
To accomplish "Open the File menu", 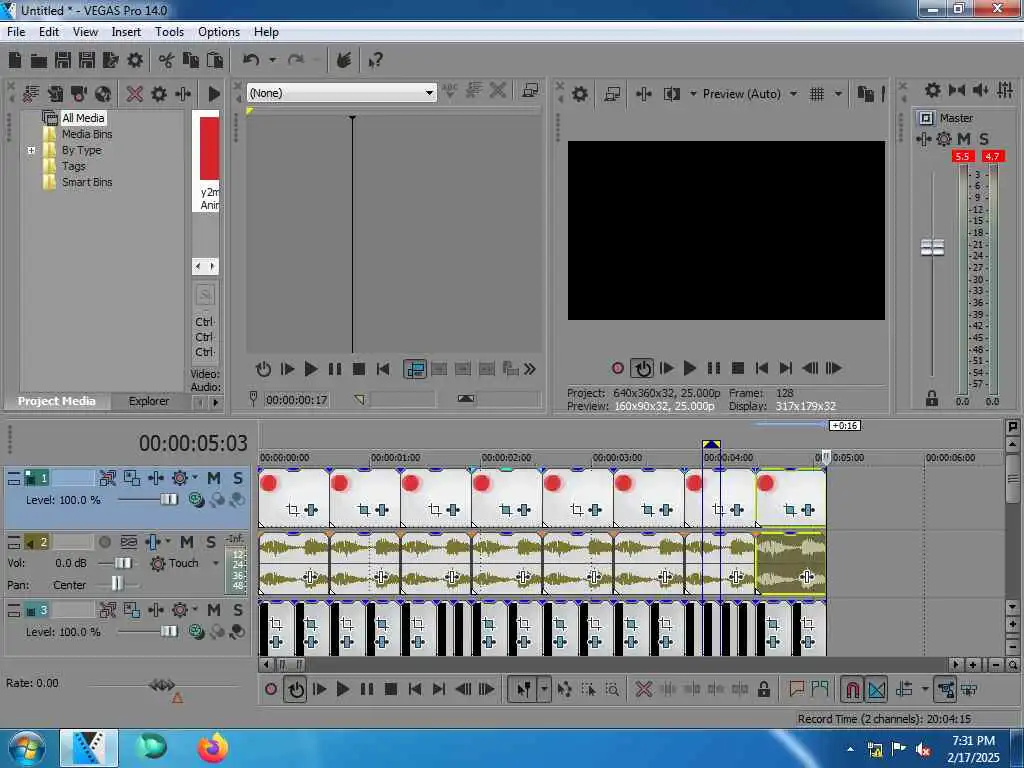I will point(16,31).
